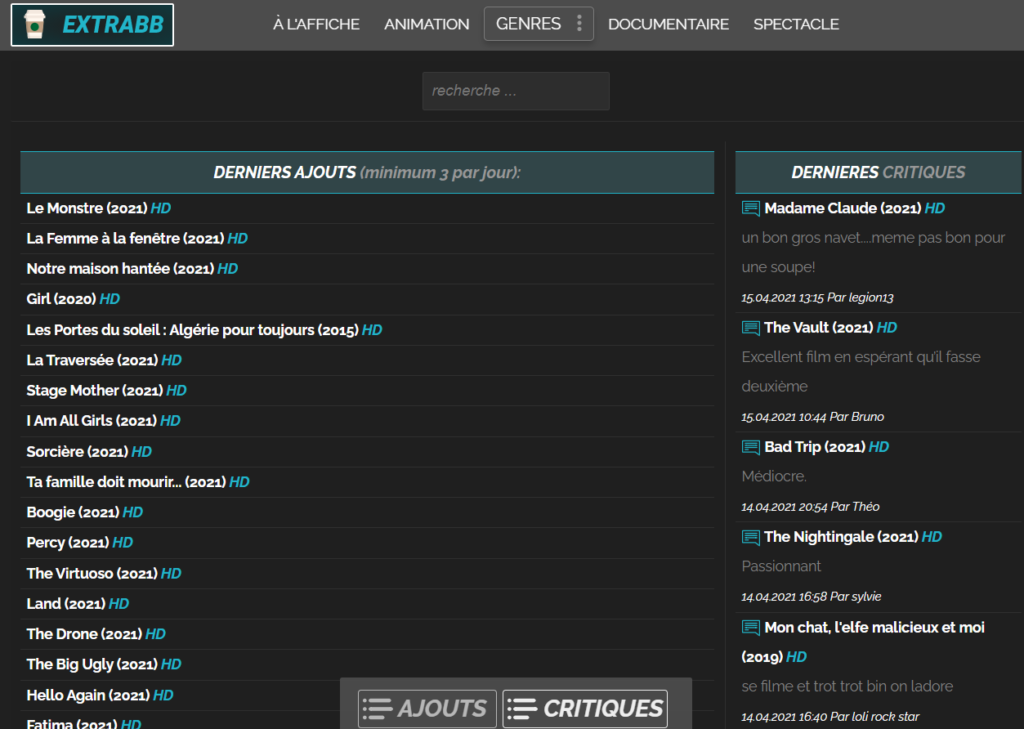The image size is (1024, 729).
Task: Click the 'Passionnant' review text
Action: click(781, 566)
